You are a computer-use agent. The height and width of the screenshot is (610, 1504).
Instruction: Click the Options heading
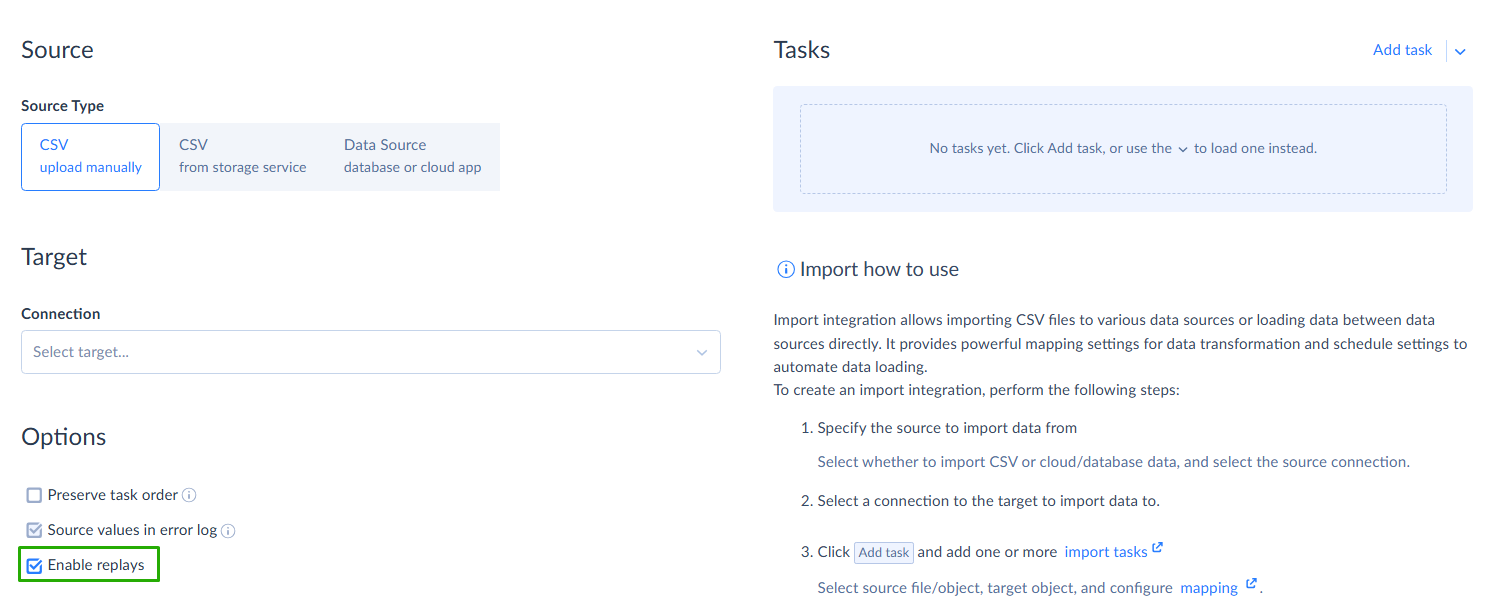coord(64,437)
